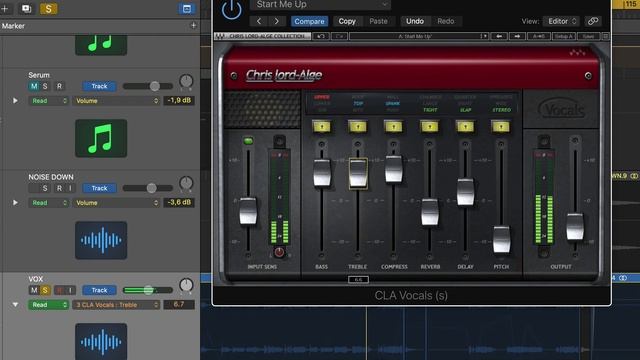Collapse VOX automation lanes triangle
This screenshot has height=360, width=640.
(15, 304)
